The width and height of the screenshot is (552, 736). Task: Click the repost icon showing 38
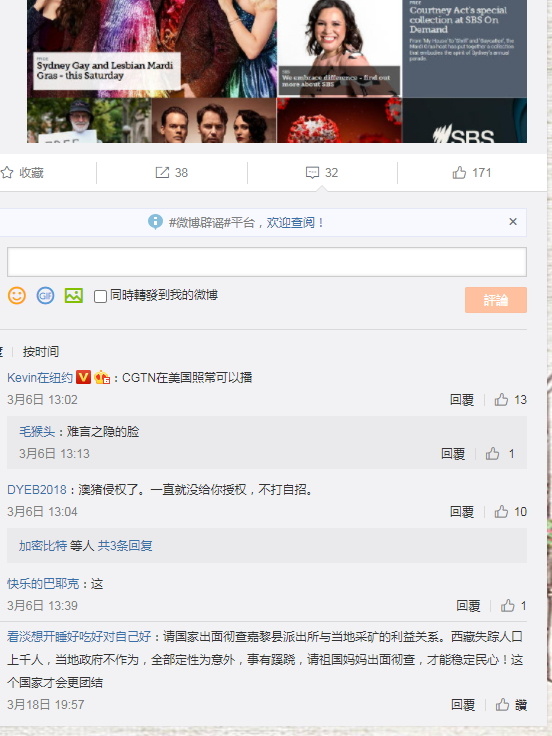162,173
